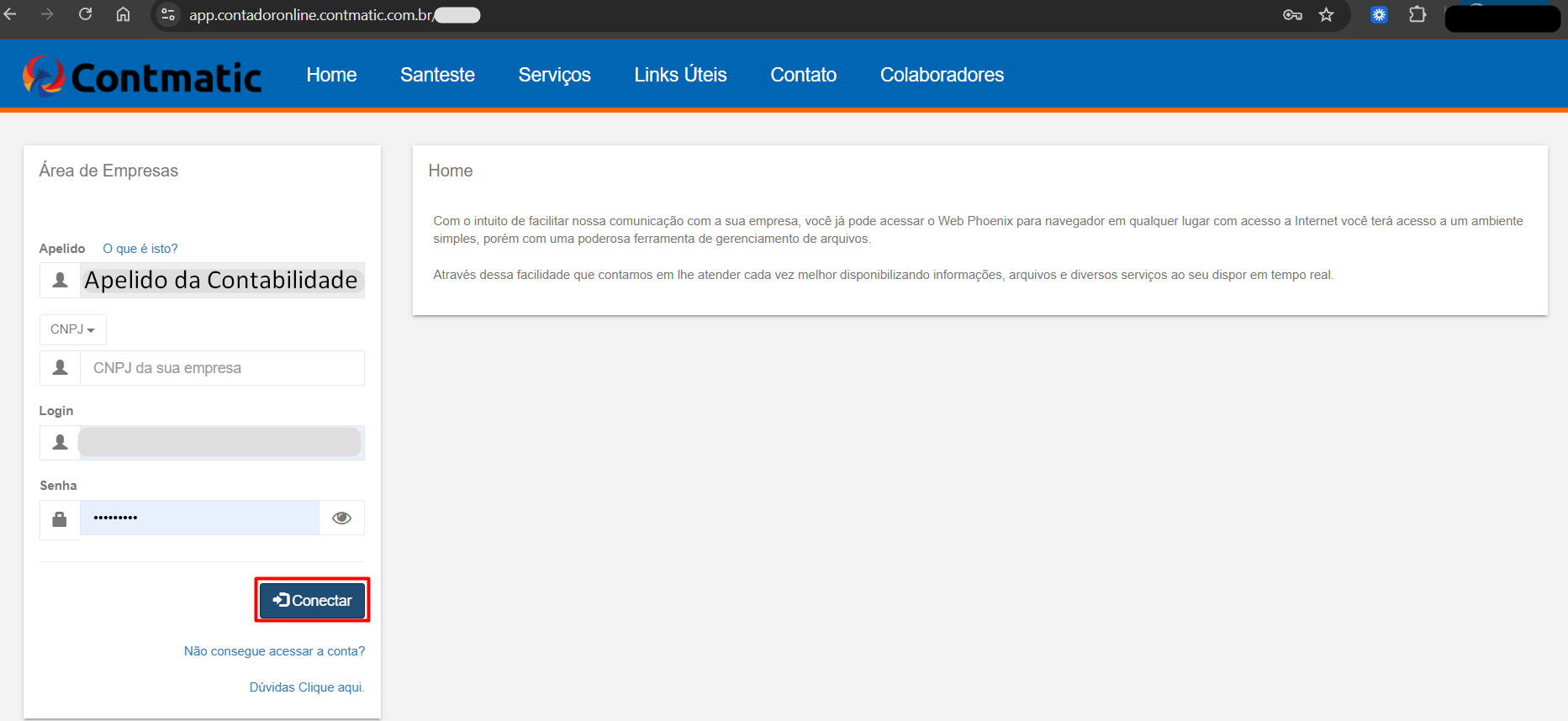The width and height of the screenshot is (1568, 721).
Task: Open 'O que é isto?' help link
Action: 140,249
